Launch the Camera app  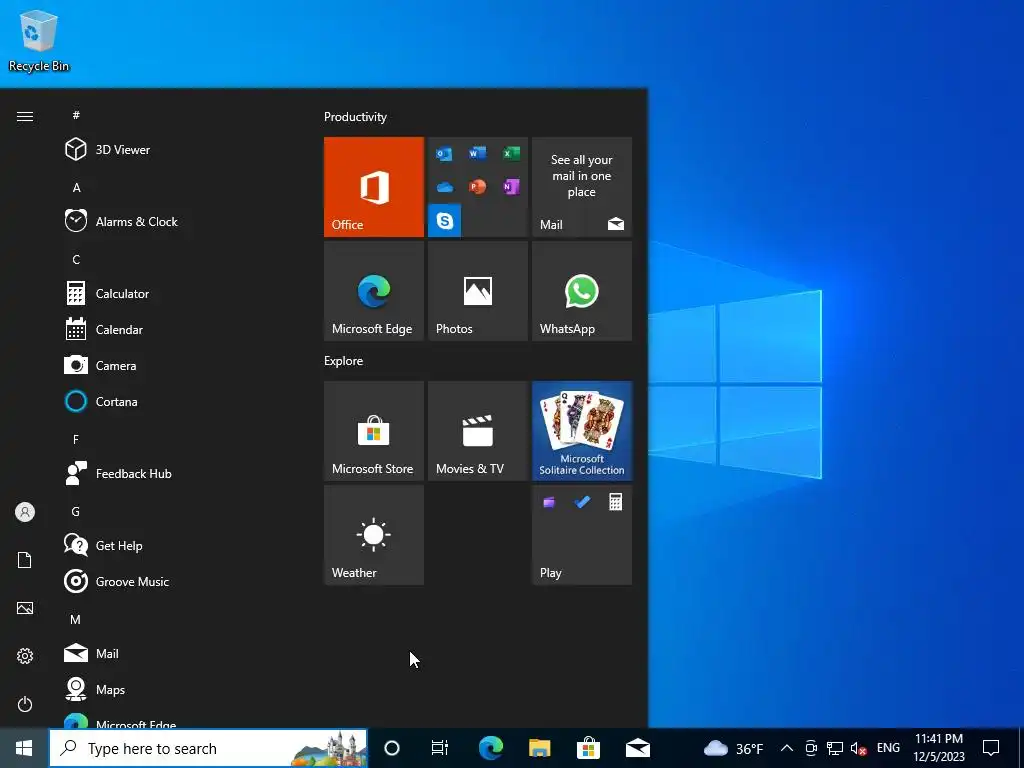pos(176,365)
